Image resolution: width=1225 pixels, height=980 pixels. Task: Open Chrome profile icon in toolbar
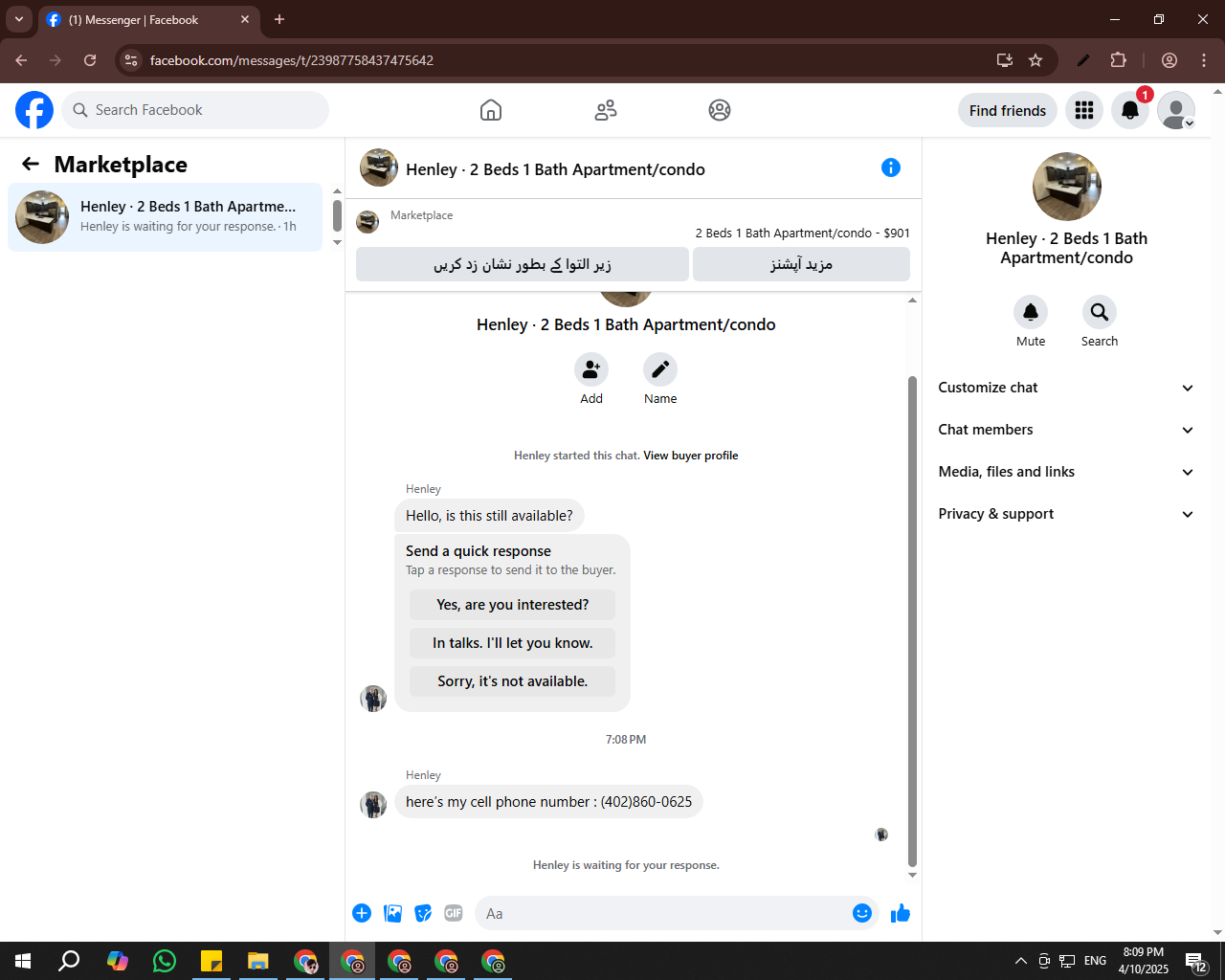[x=1169, y=60]
